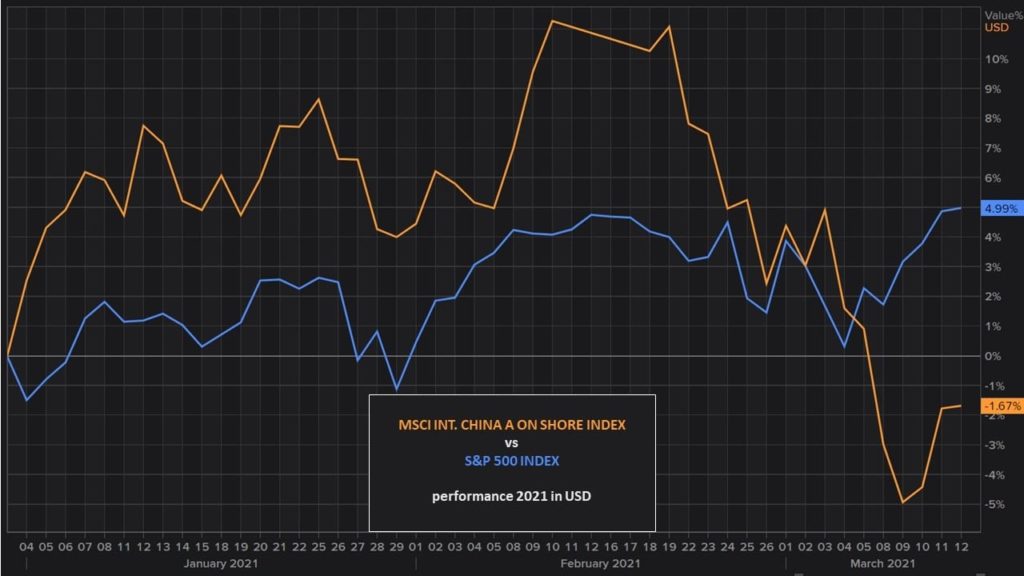Click the -1% y-axis label
Screen dimensions: 1024x576
(x=995, y=386)
